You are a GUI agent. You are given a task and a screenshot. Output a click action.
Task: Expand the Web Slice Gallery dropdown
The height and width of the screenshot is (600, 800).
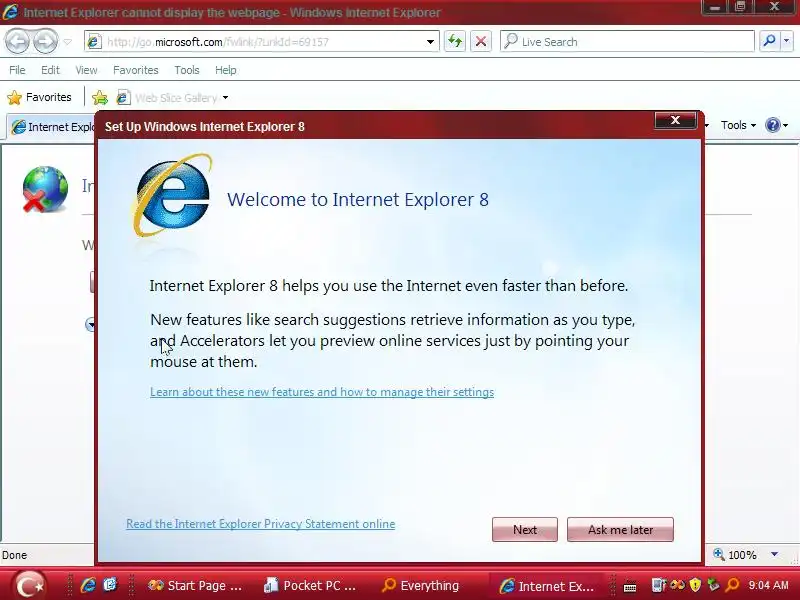225,97
